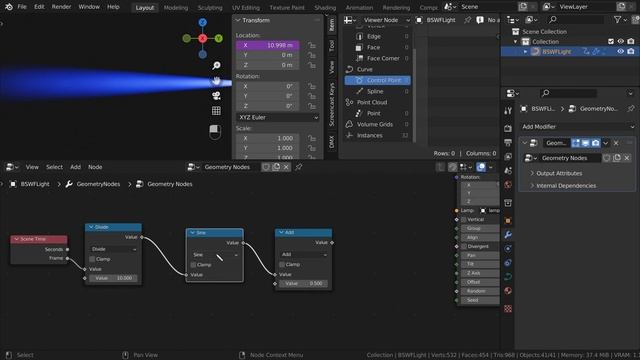Collapse the Collection in outliner
640x360 pixels.
coord(516,42)
